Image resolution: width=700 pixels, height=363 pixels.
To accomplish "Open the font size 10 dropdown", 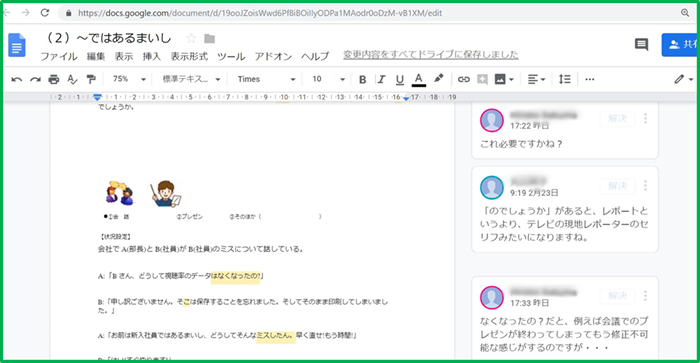I will coord(328,79).
